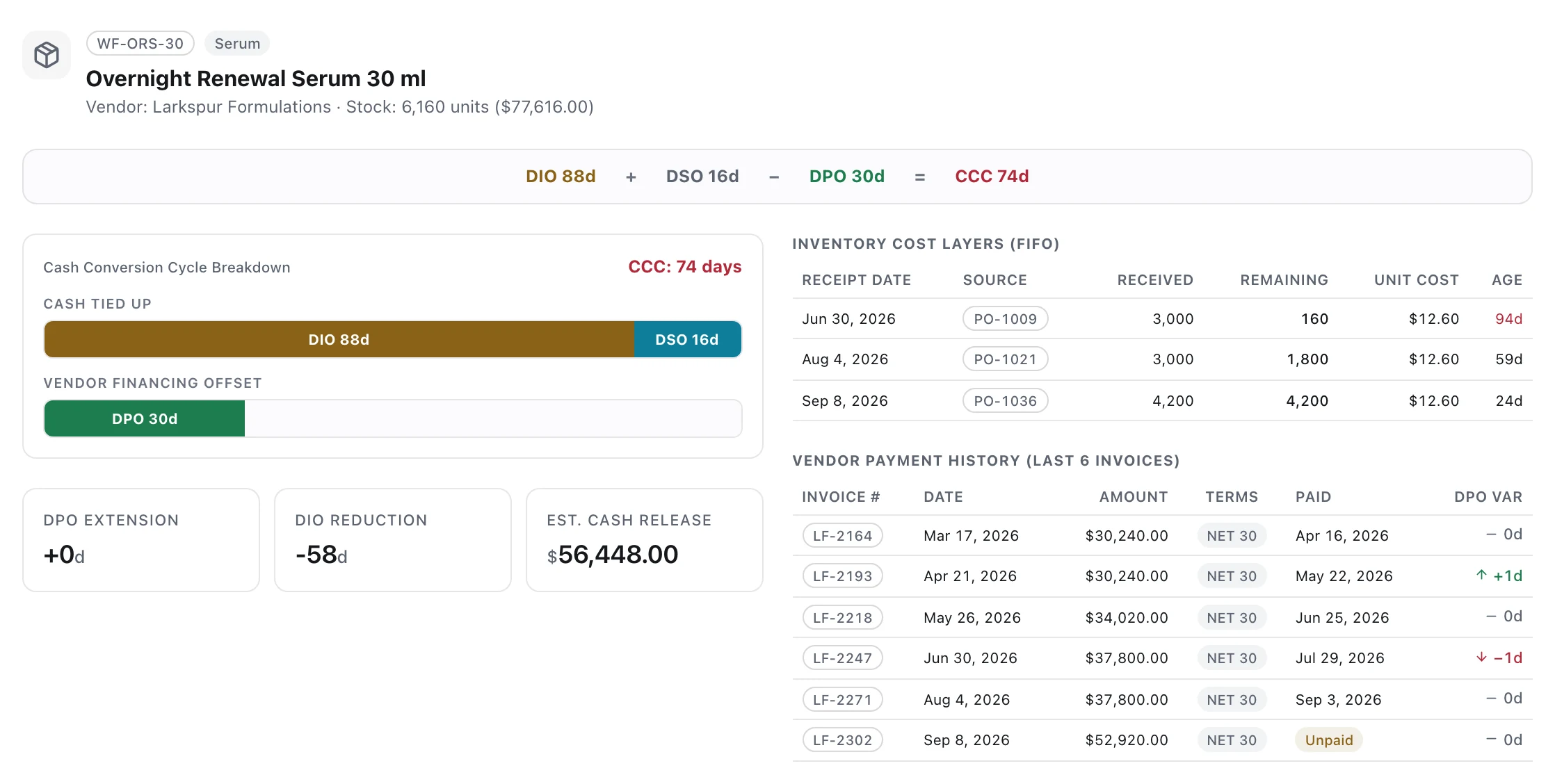This screenshot has height=784, width=1555.
Task: Click DPO 30d in the formula bar
Action: [846, 177]
